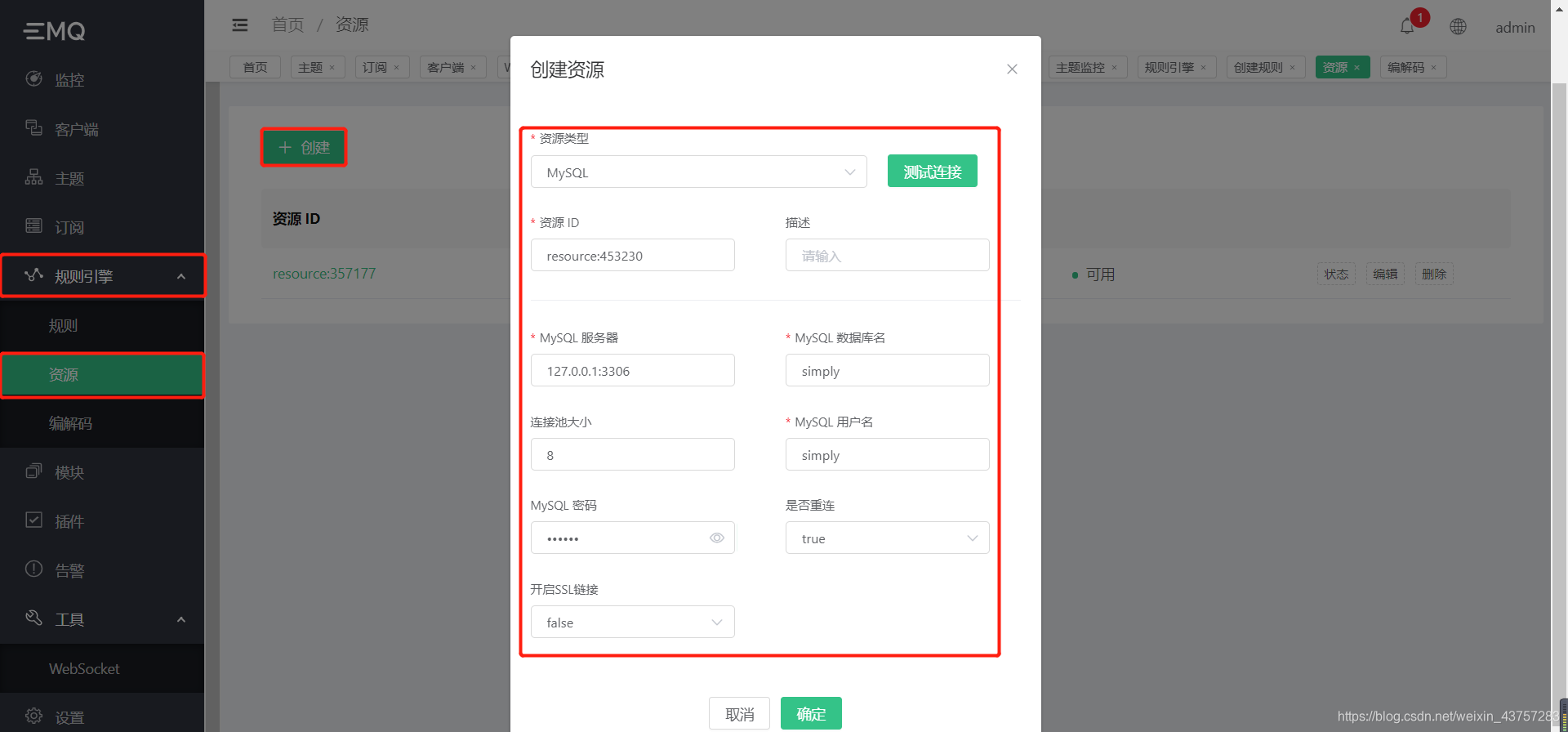1568x732 pixels.
Task: Click the EMQ logo in the sidebar
Action: (x=54, y=31)
